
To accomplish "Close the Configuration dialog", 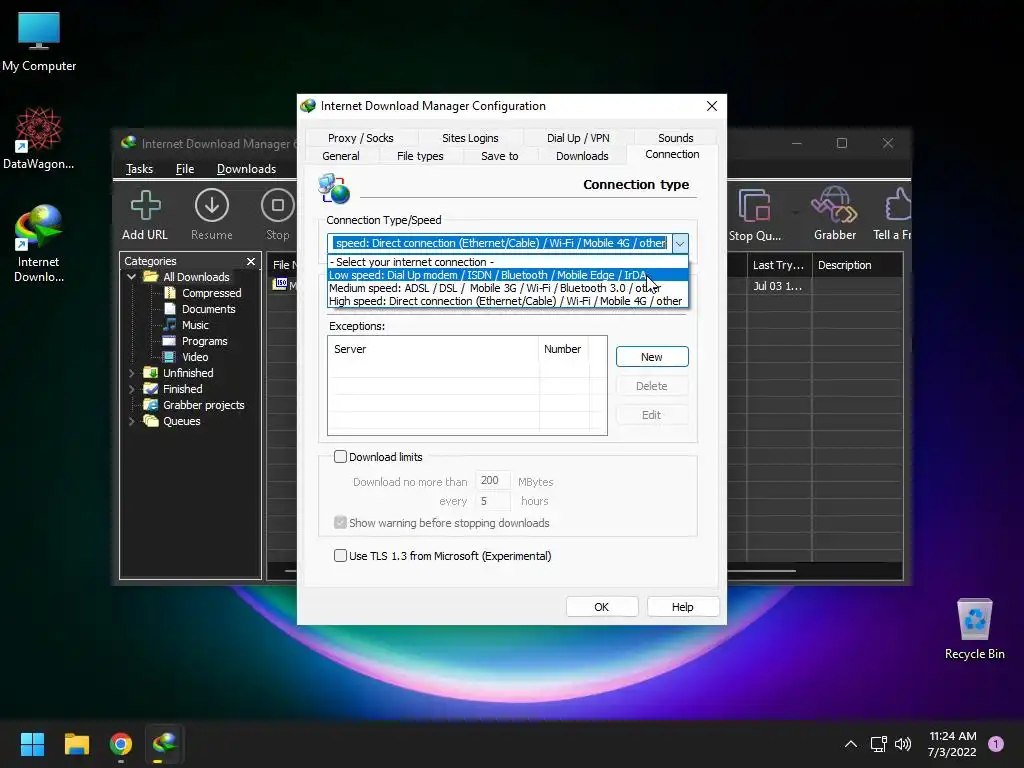I will click(711, 106).
